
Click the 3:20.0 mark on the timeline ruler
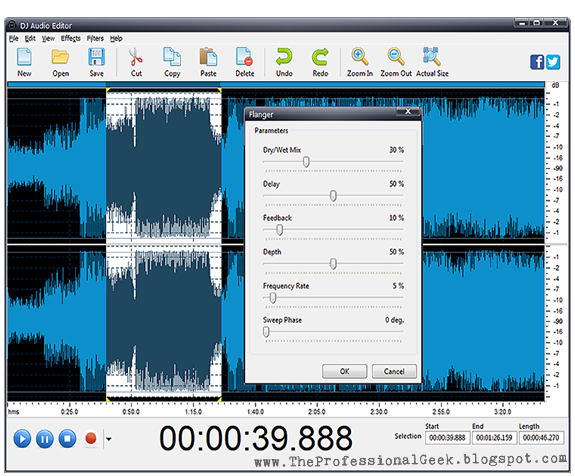[502, 411]
